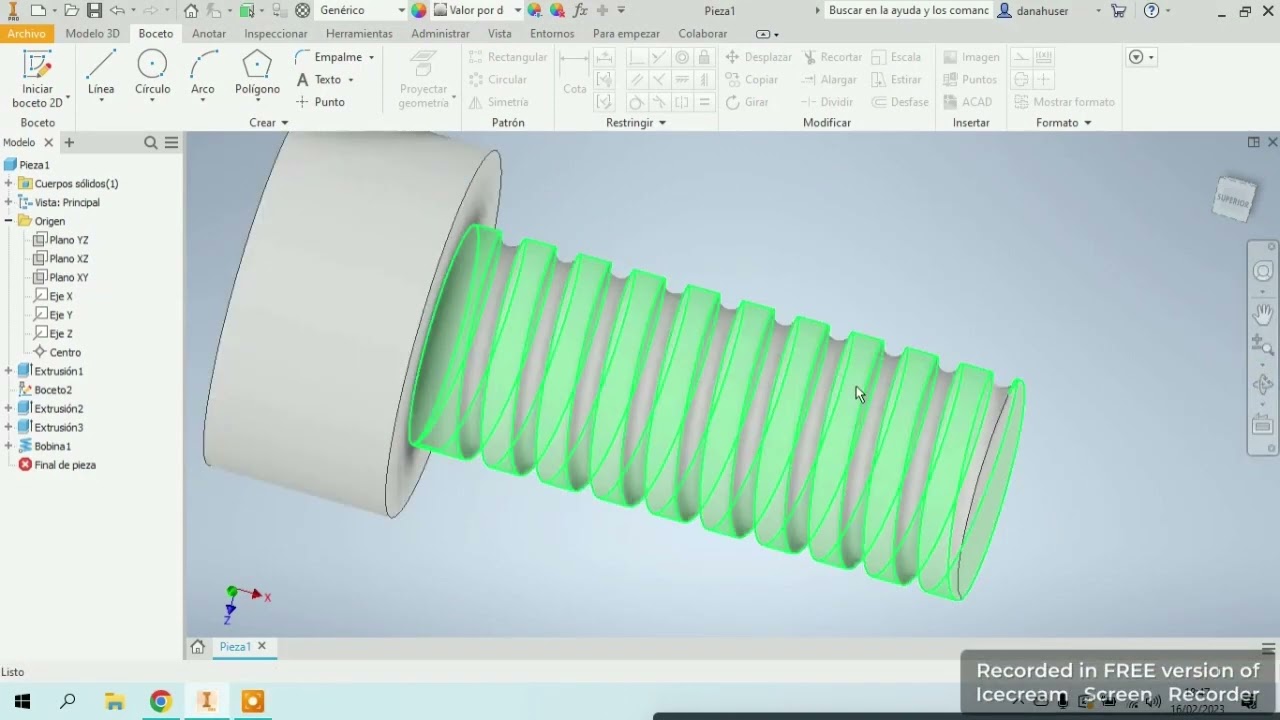
Task: Open the Herramientas ribbon tab
Action: pyautogui.click(x=359, y=34)
